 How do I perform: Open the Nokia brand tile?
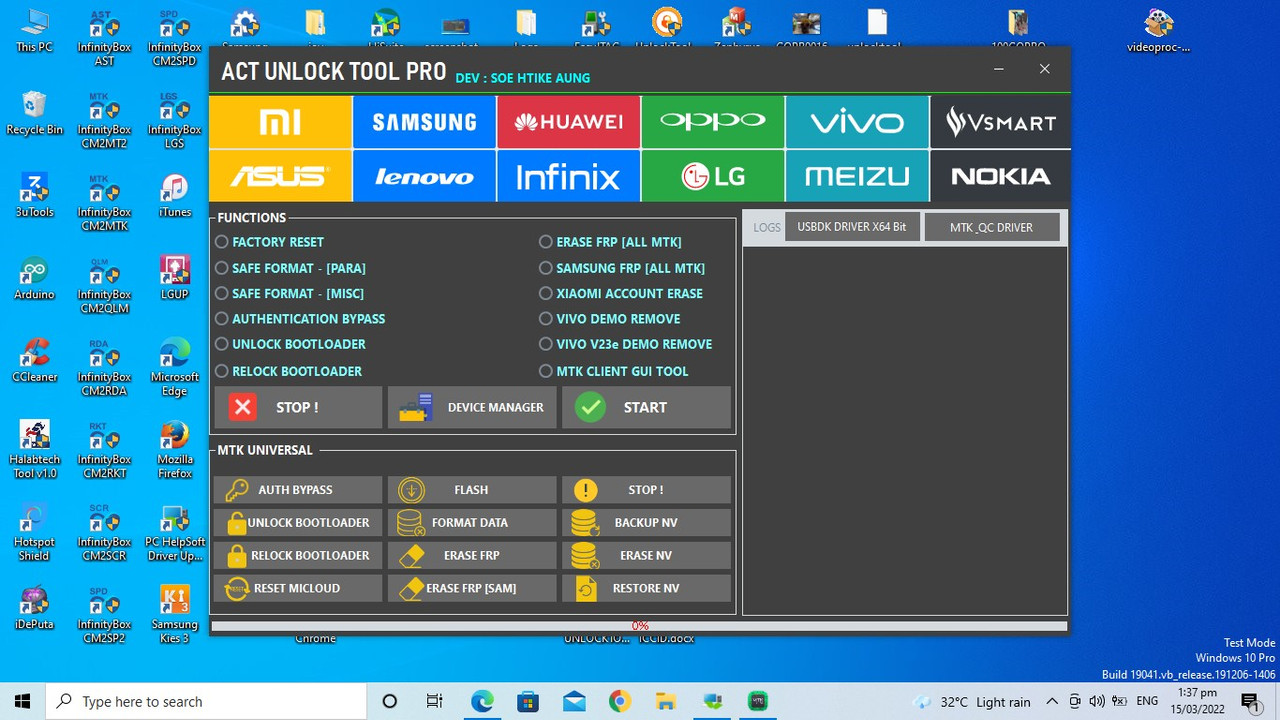[x=1000, y=176]
